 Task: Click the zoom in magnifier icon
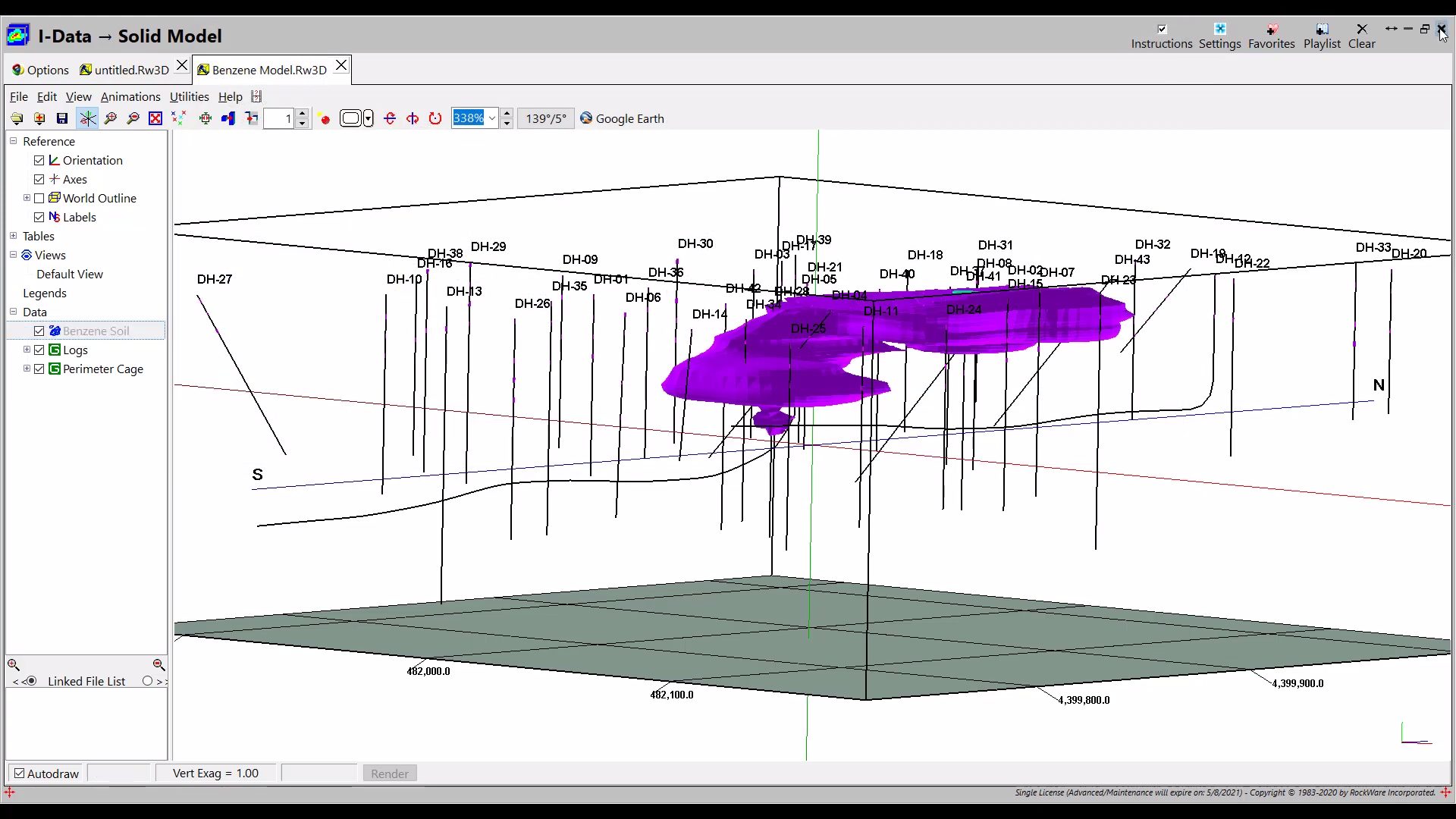111,118
